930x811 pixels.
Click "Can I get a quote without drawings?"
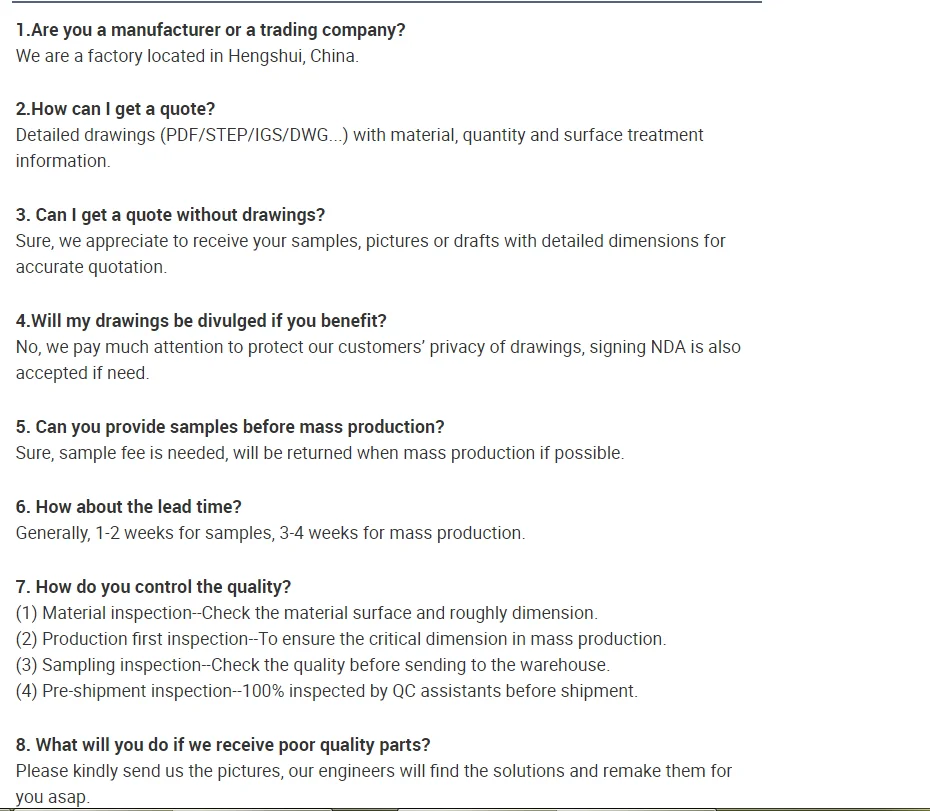[x=170, y=215]
